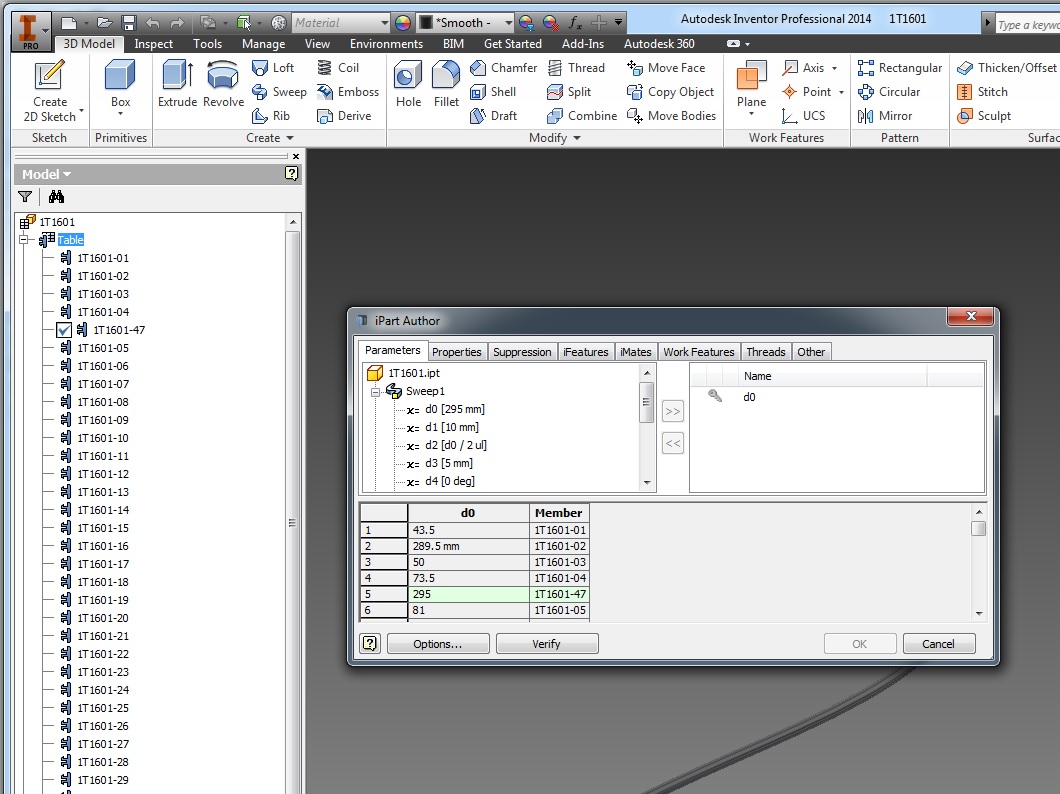Click the iPart table vertical scrollbar
Screen dimensions: 1060x794
978,562
